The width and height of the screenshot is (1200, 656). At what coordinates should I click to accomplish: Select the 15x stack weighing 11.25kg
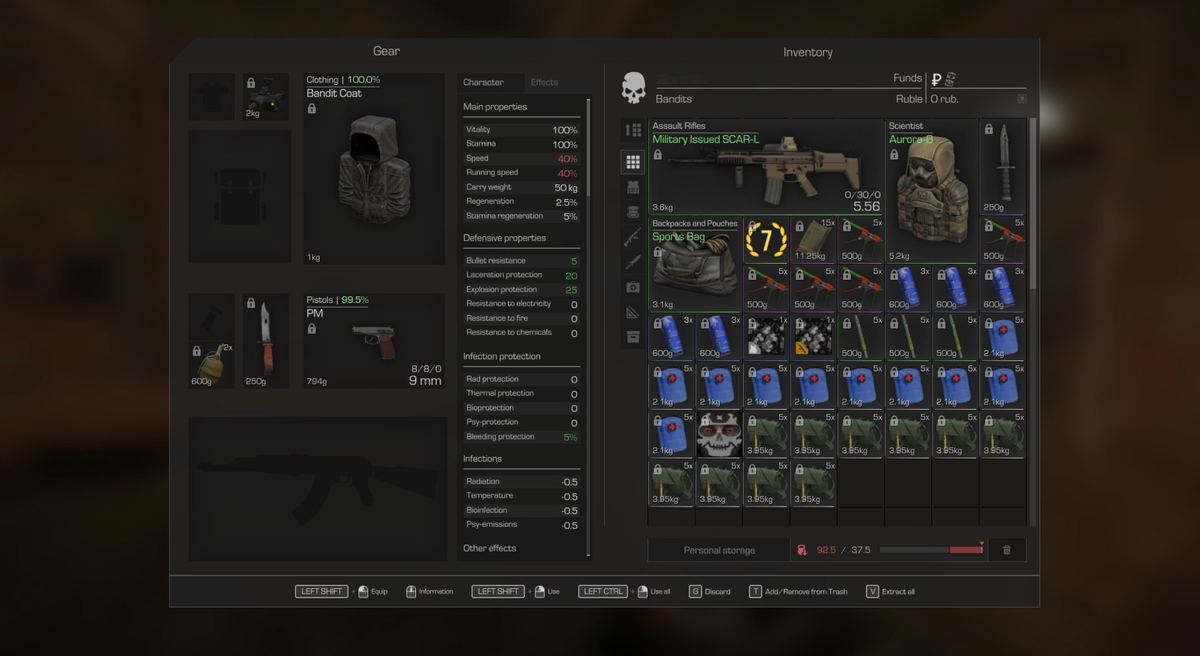(815, 241)
